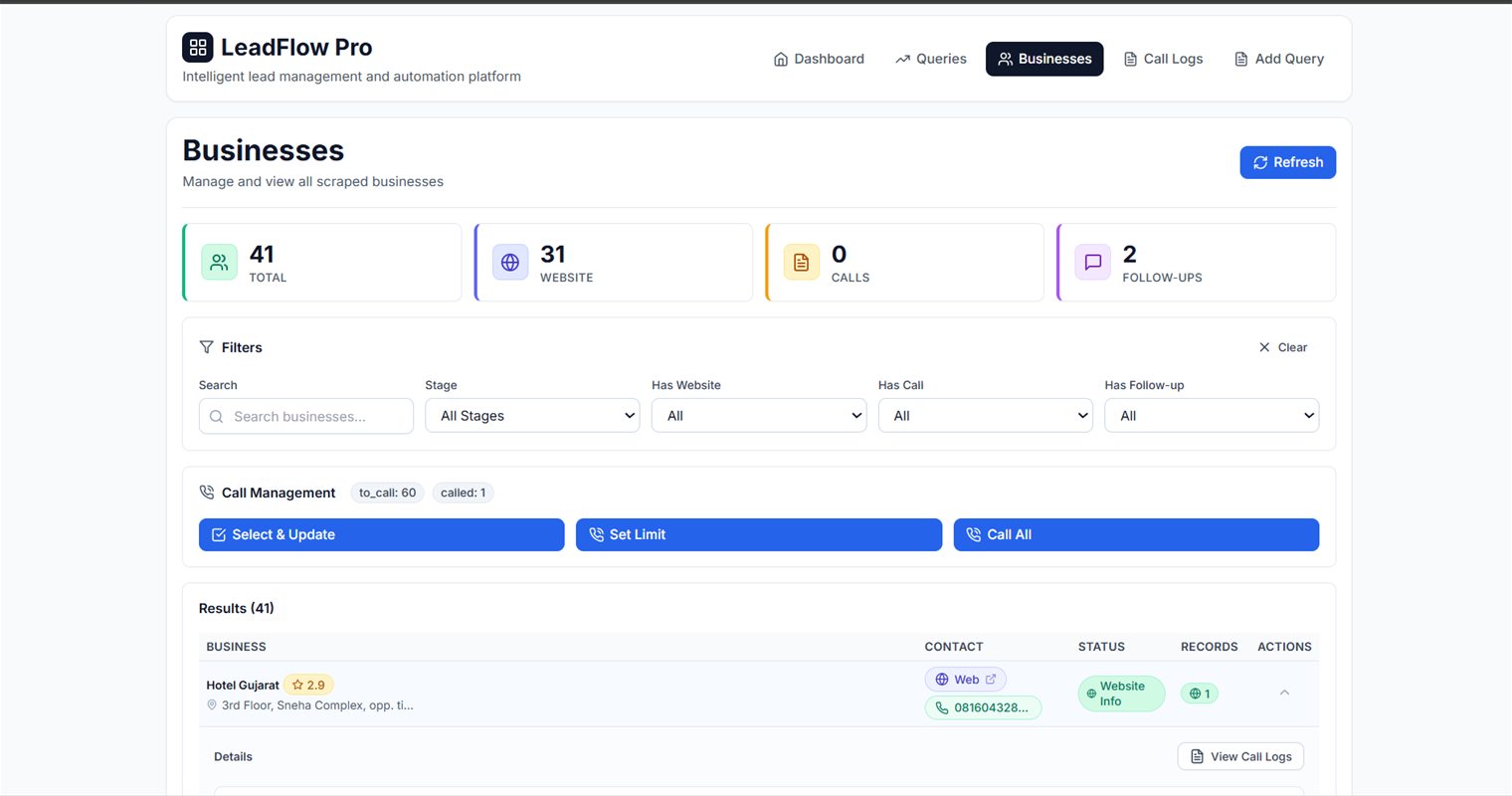Click the Hotel Gujarat business name

click(x=243, y=685)
